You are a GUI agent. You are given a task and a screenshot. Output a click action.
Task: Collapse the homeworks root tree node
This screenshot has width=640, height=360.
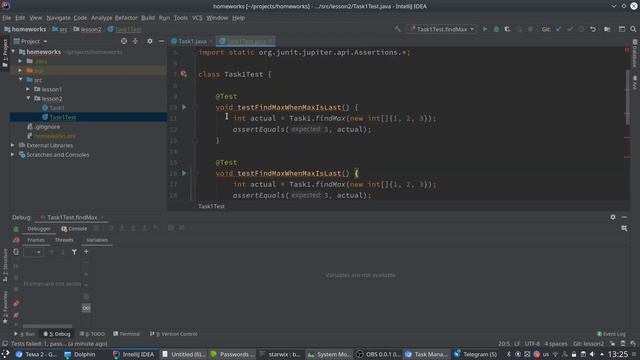13,52
